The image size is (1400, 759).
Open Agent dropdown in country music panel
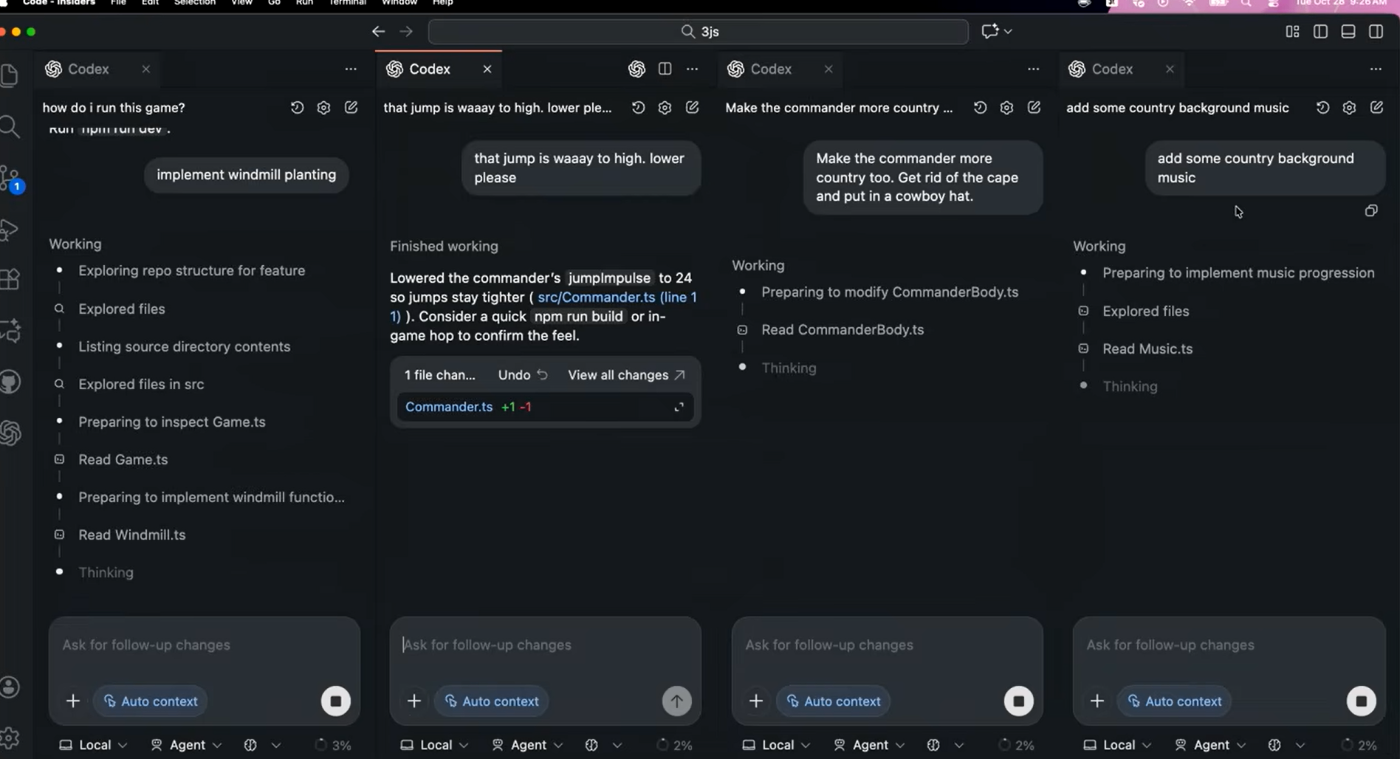[1210, 745]
